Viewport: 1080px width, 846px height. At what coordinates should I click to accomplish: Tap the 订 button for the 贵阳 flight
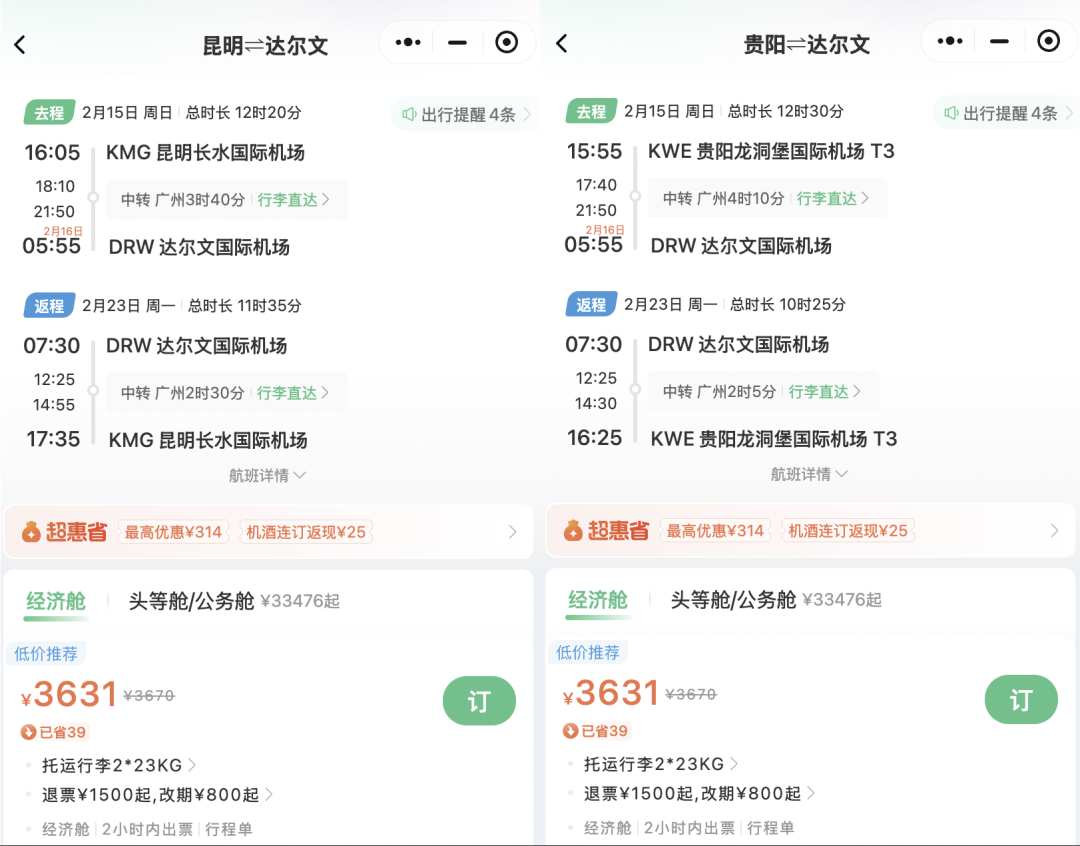pos(1021,701)
